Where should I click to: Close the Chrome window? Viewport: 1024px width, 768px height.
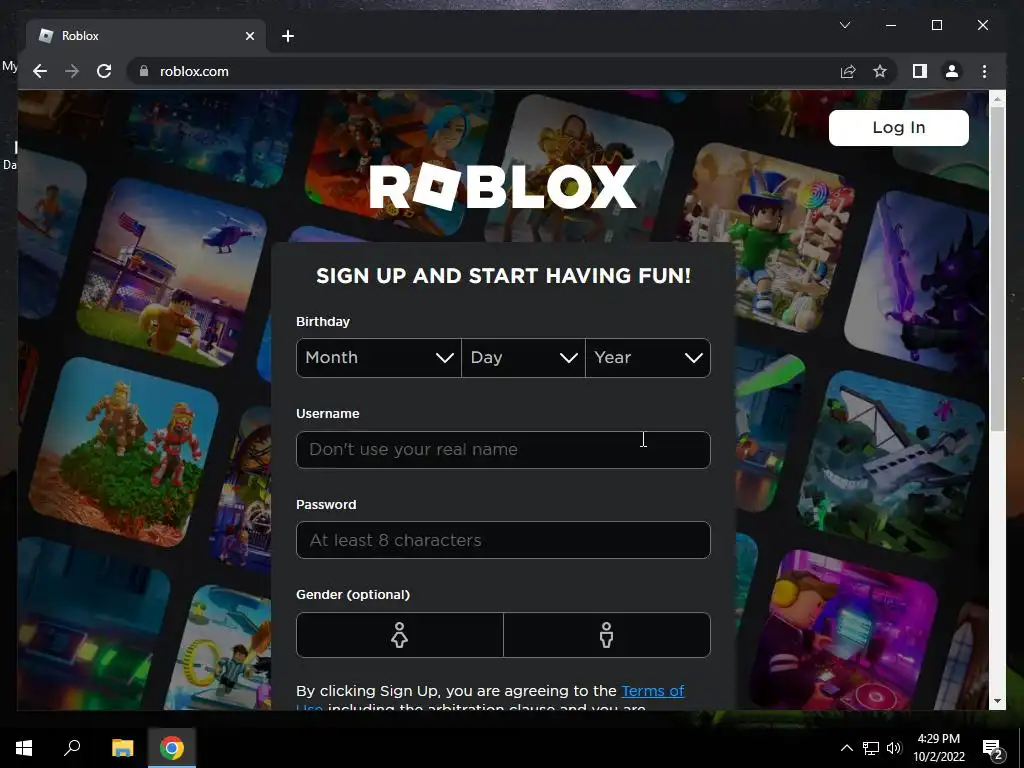982,25
